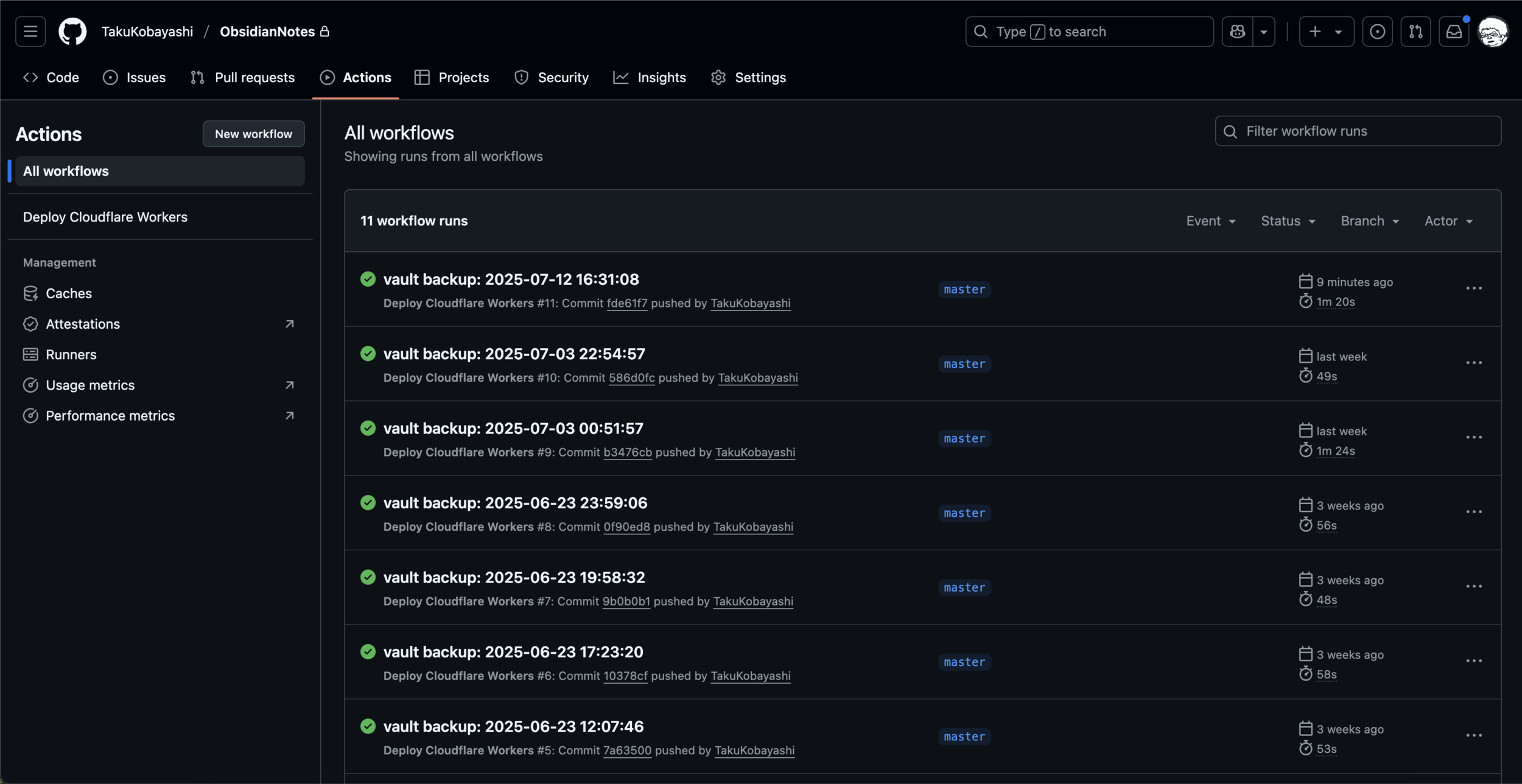Open the pull requests icon in header

pyautogui.click(x=1415, y=32)
